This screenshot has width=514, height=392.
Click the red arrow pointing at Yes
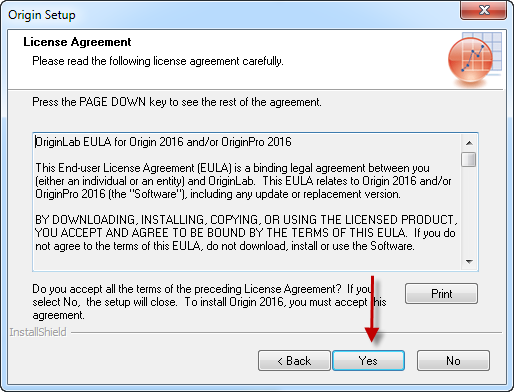(372, 309)
